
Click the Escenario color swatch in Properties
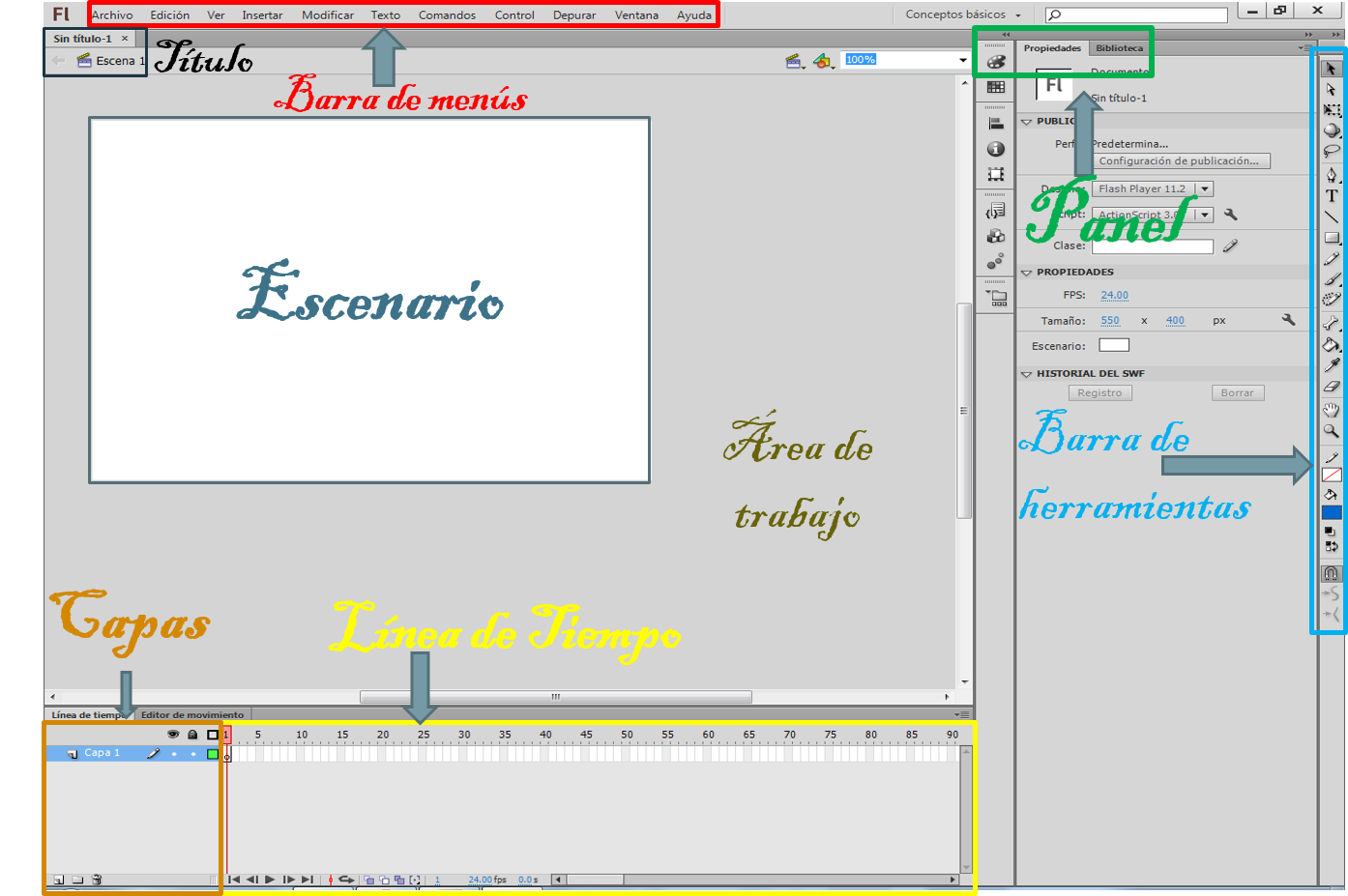[x=1113, y=345]
